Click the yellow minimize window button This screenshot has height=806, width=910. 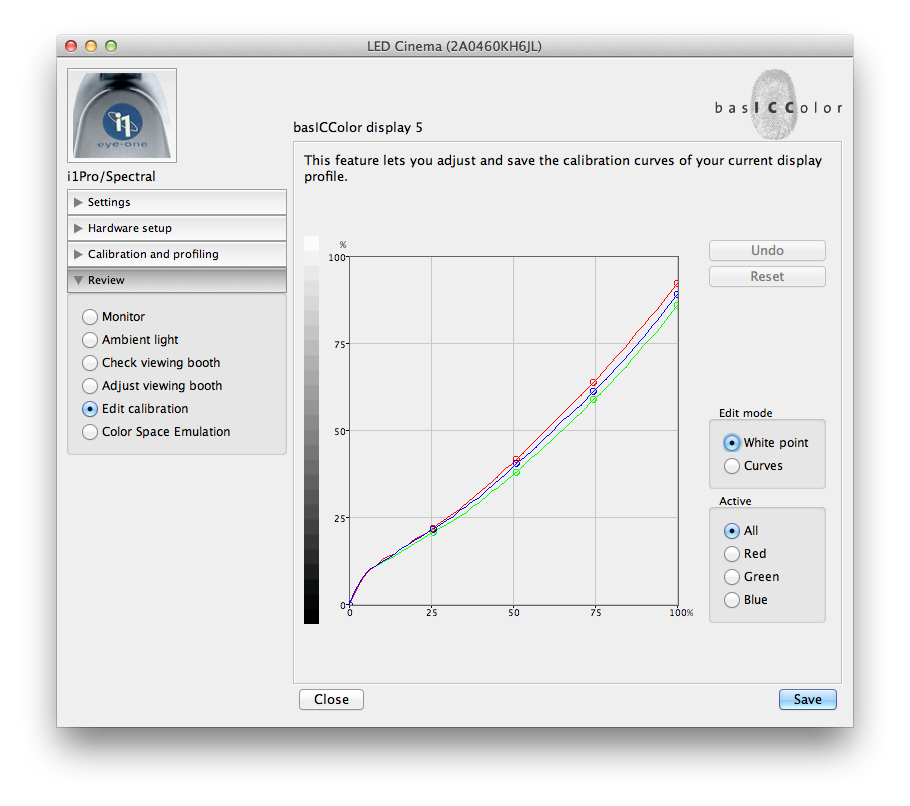[x=91, y=46]
